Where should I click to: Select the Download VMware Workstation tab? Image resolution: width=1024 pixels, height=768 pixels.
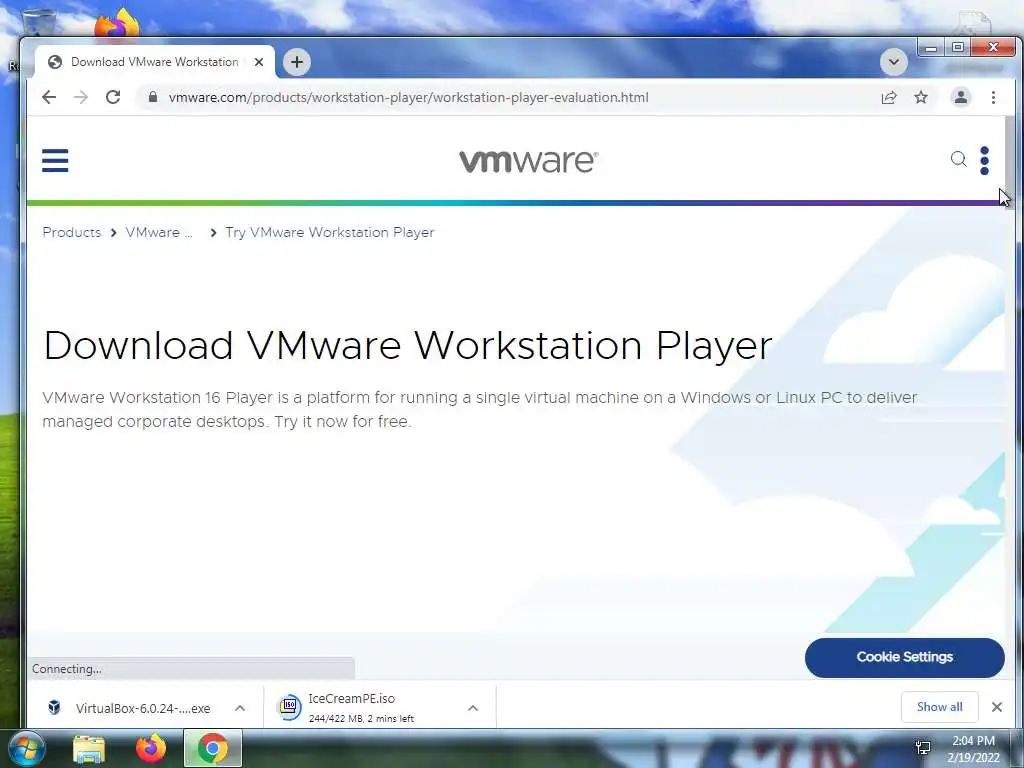click(x=154, y=62)
